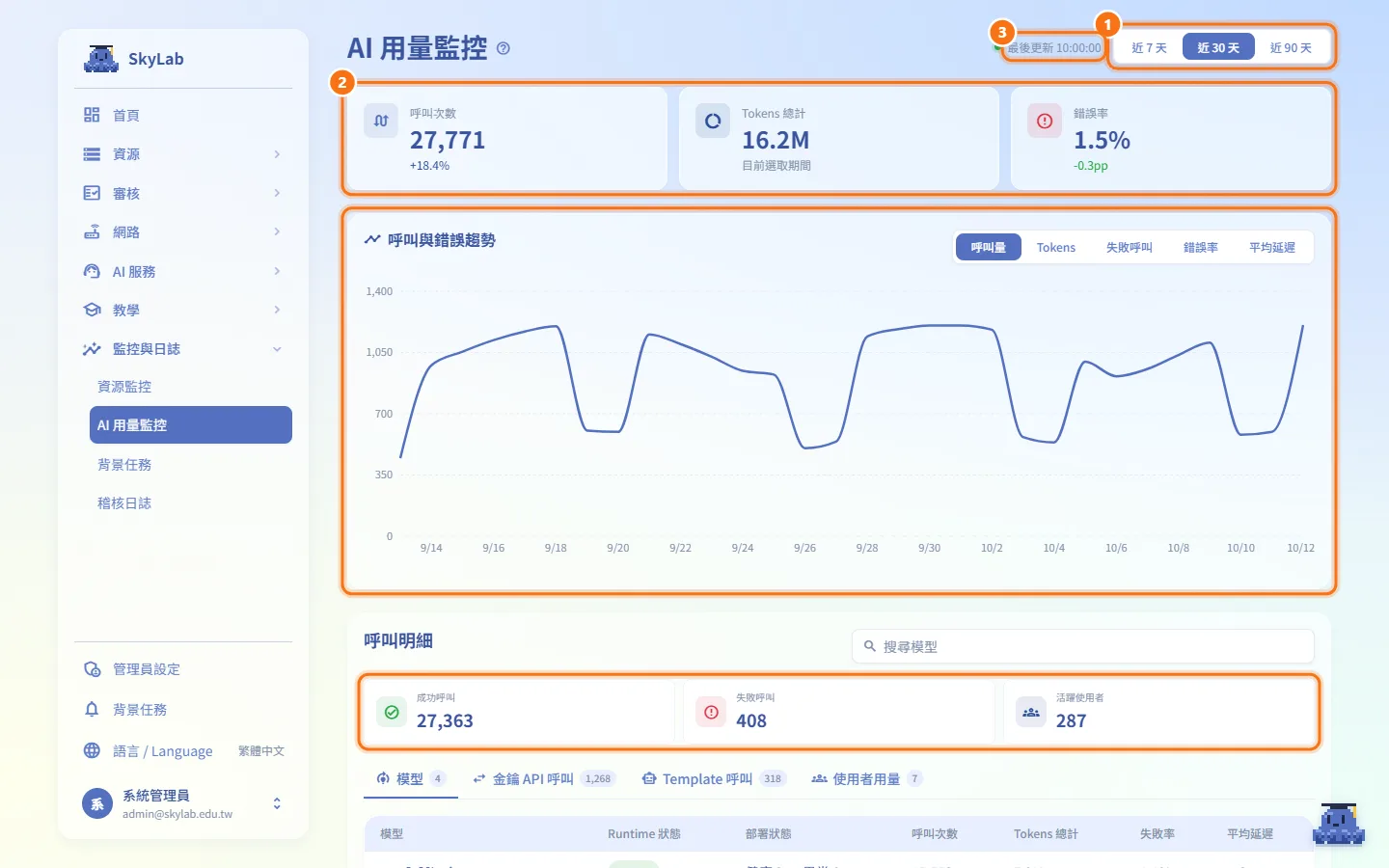Image resolution: width=1389 pixels, height=868 pixels.
Task: Click the Tokens 總計 card icon
Action: 713,122
